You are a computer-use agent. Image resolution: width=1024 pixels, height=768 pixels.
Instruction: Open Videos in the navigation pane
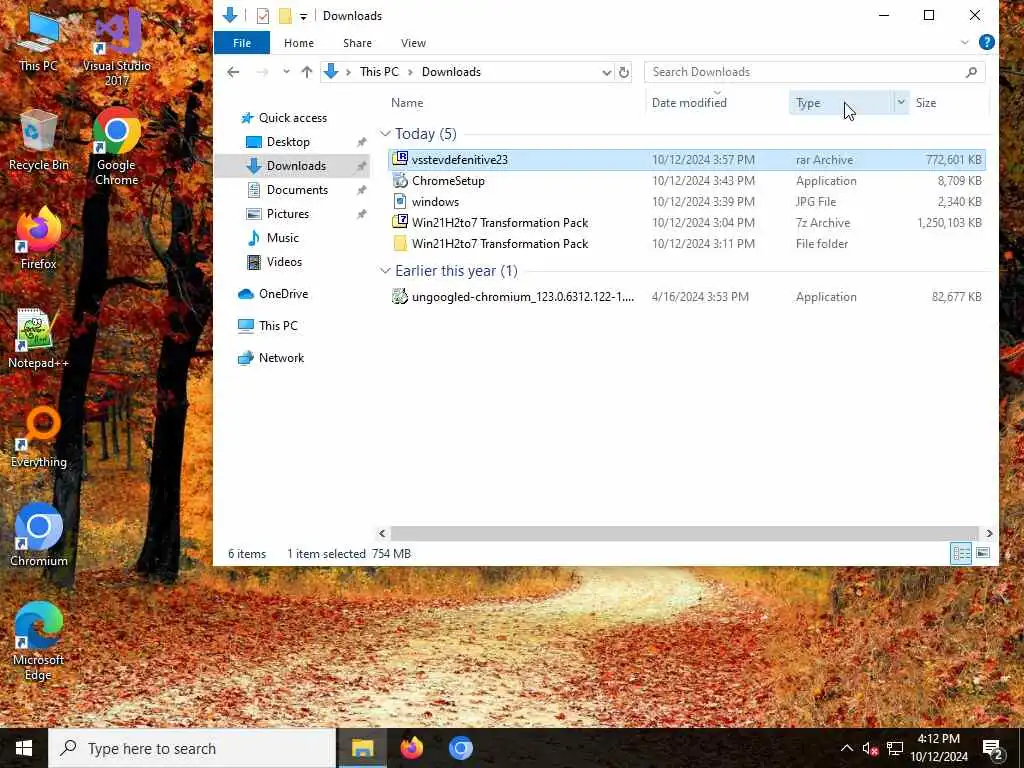pyautogui.click(x=284, y=262)
